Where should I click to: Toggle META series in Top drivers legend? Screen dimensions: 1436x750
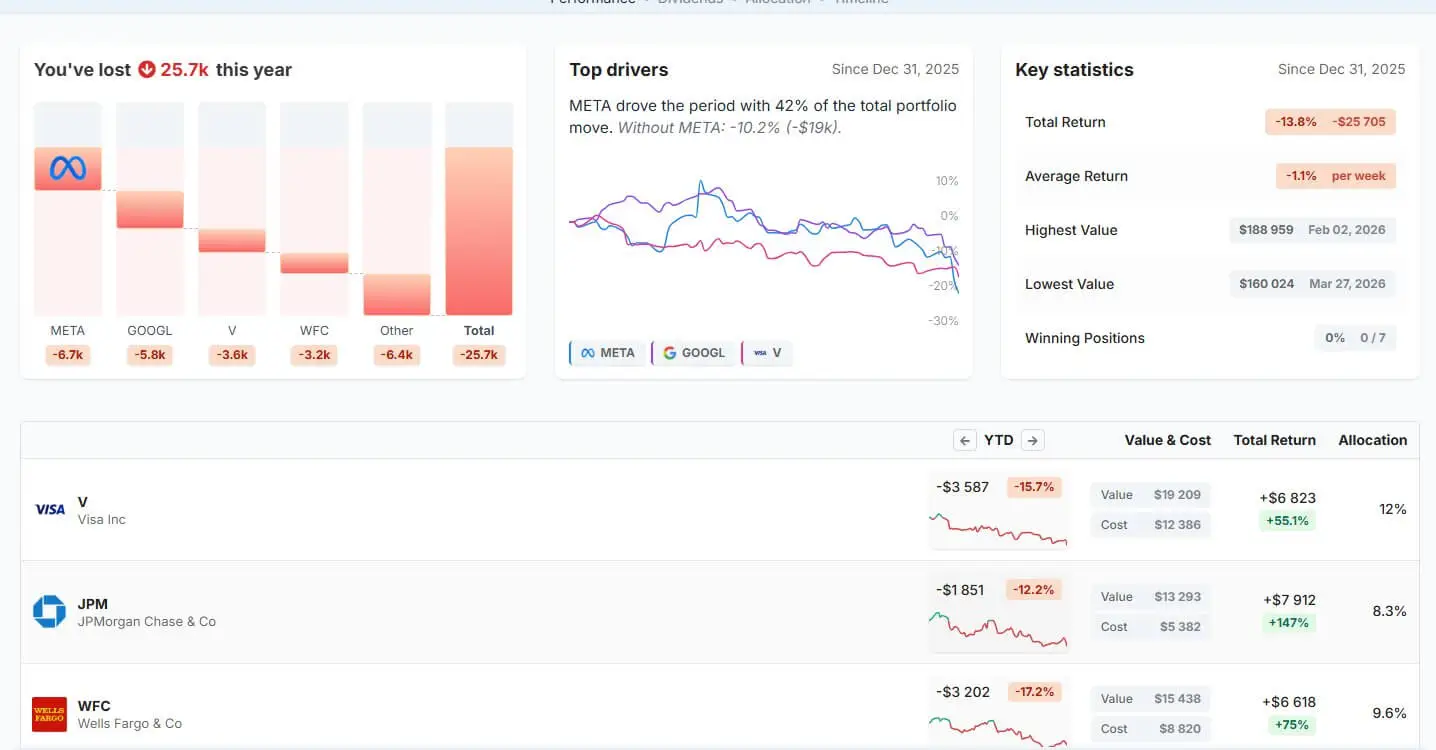pos(607,353)
